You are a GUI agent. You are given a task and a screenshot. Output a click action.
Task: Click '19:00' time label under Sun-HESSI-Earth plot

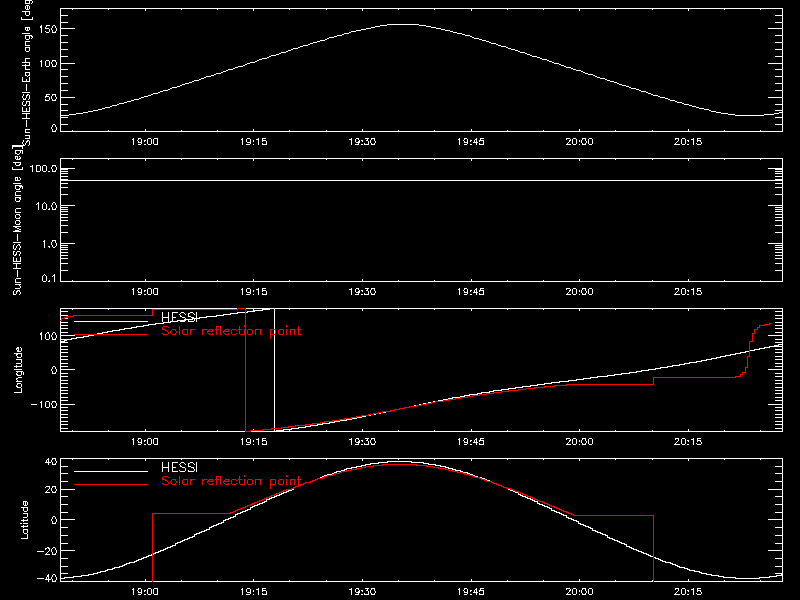[145, 142]
